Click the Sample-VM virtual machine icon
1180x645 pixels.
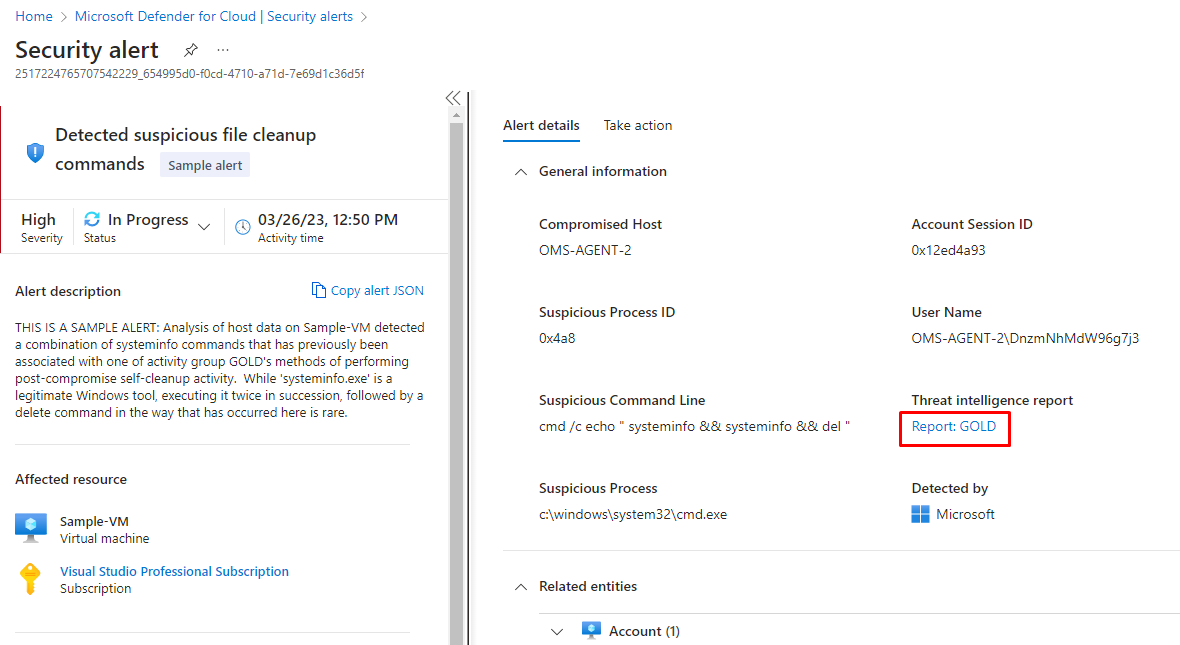[32, 528]
